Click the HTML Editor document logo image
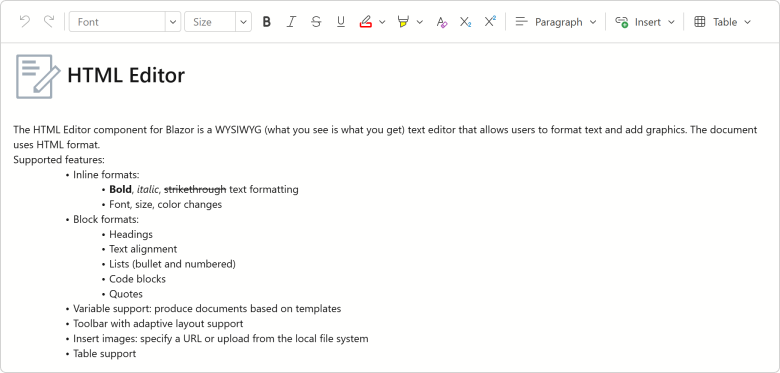Viewport: 780px width, 373px height. [38, 76]
